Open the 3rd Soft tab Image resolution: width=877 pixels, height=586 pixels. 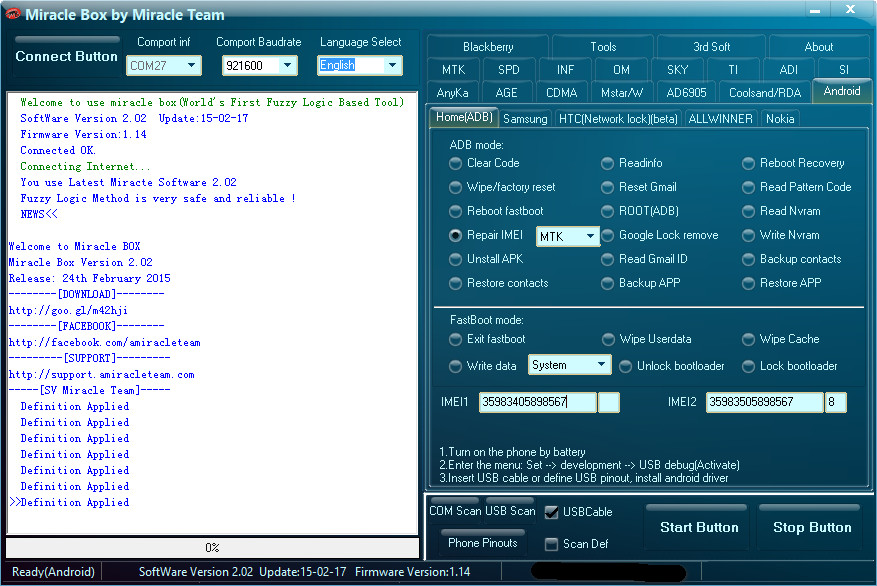(711, 47)
